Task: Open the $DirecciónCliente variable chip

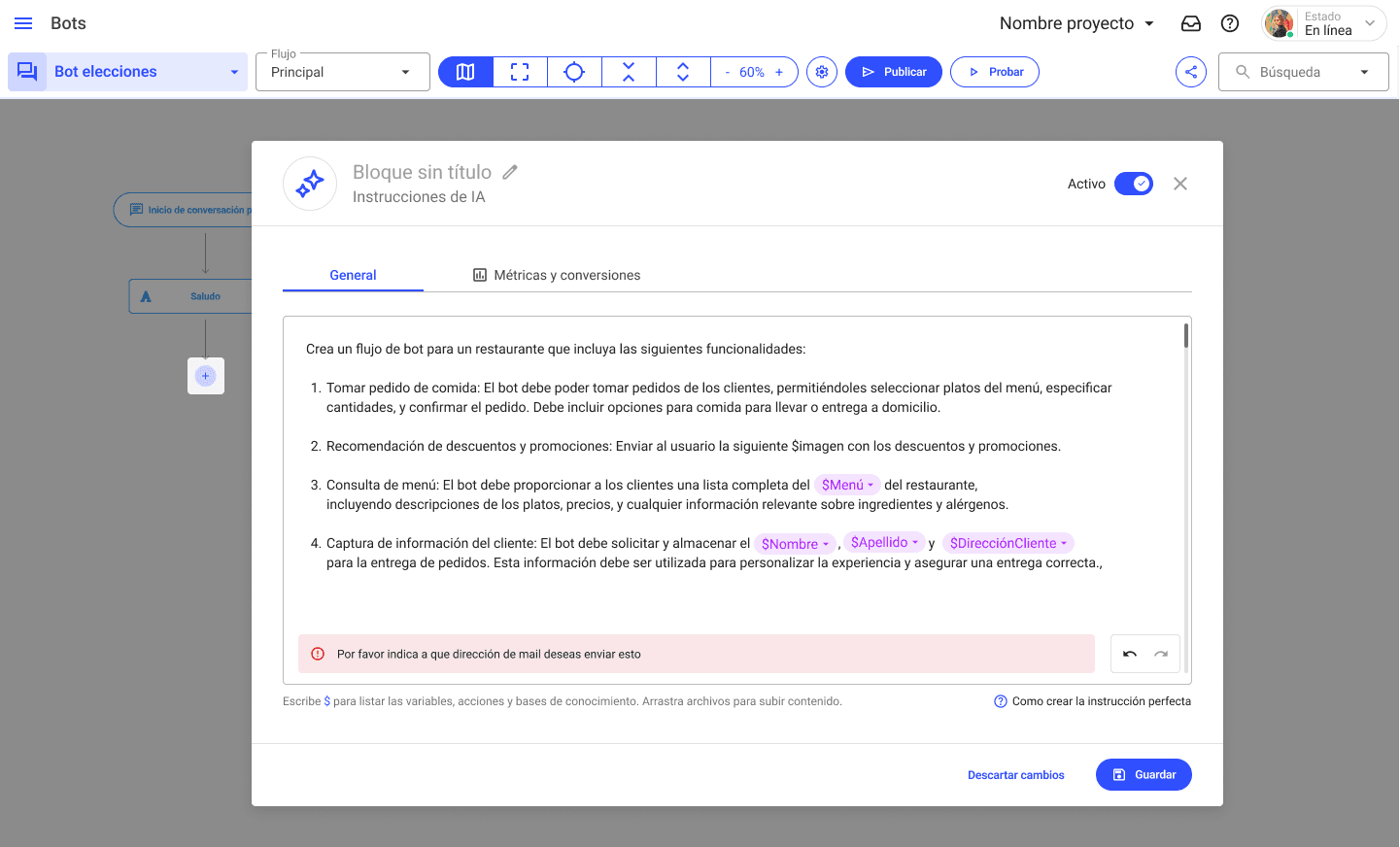Action: [x=1008, y=543]
